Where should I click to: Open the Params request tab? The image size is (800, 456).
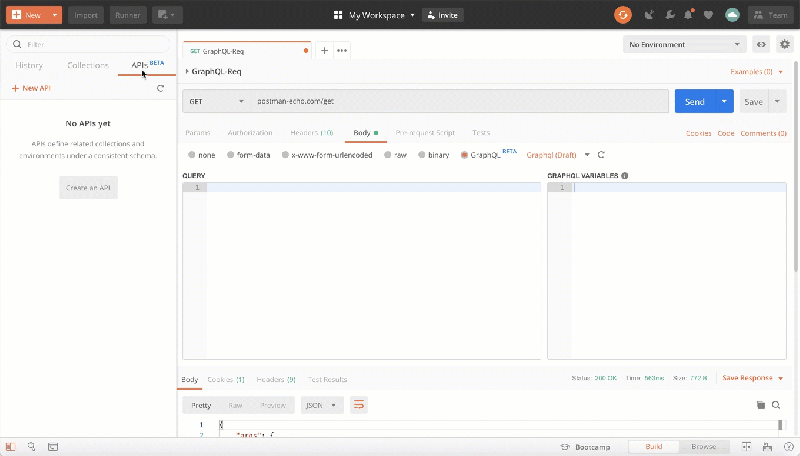pyautogui.click(x=197, y=133)
